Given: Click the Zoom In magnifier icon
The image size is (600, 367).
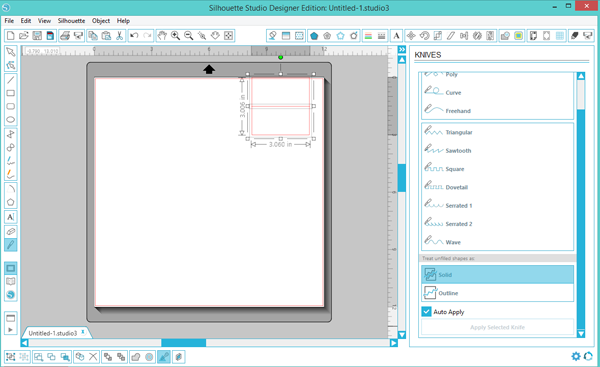Looking at the screenshot, I should (176, 36).
